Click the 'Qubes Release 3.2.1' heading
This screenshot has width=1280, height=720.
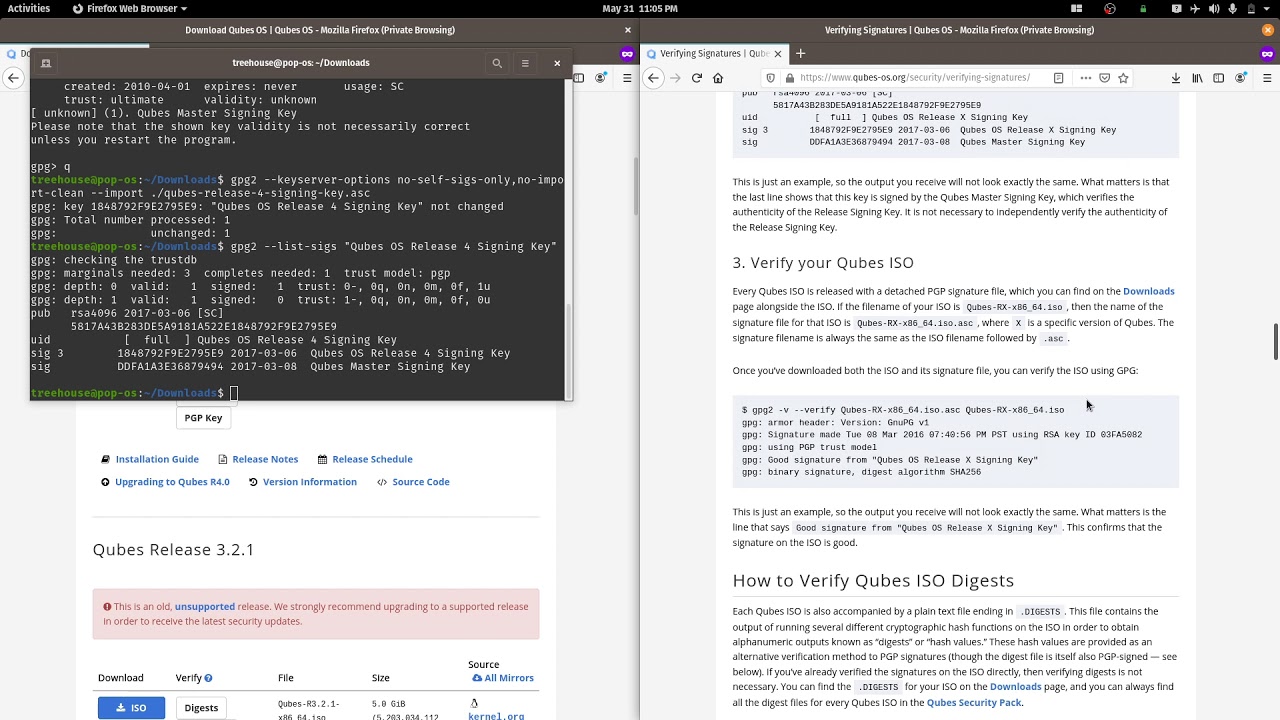(x=173, y=549)
